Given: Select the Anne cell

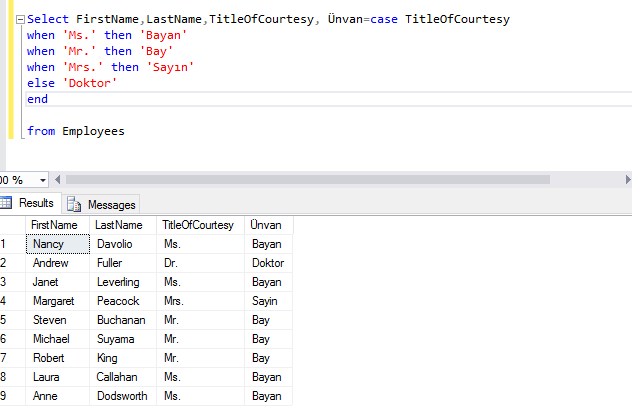Looking at the screenshot, I should (58, 395).
